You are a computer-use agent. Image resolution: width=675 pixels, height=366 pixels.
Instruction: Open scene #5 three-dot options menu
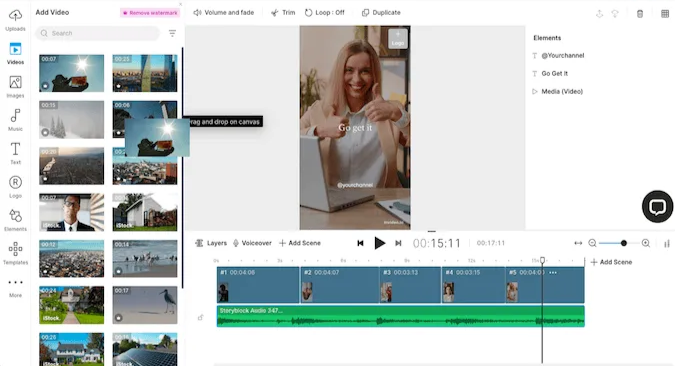pos(553,273)
